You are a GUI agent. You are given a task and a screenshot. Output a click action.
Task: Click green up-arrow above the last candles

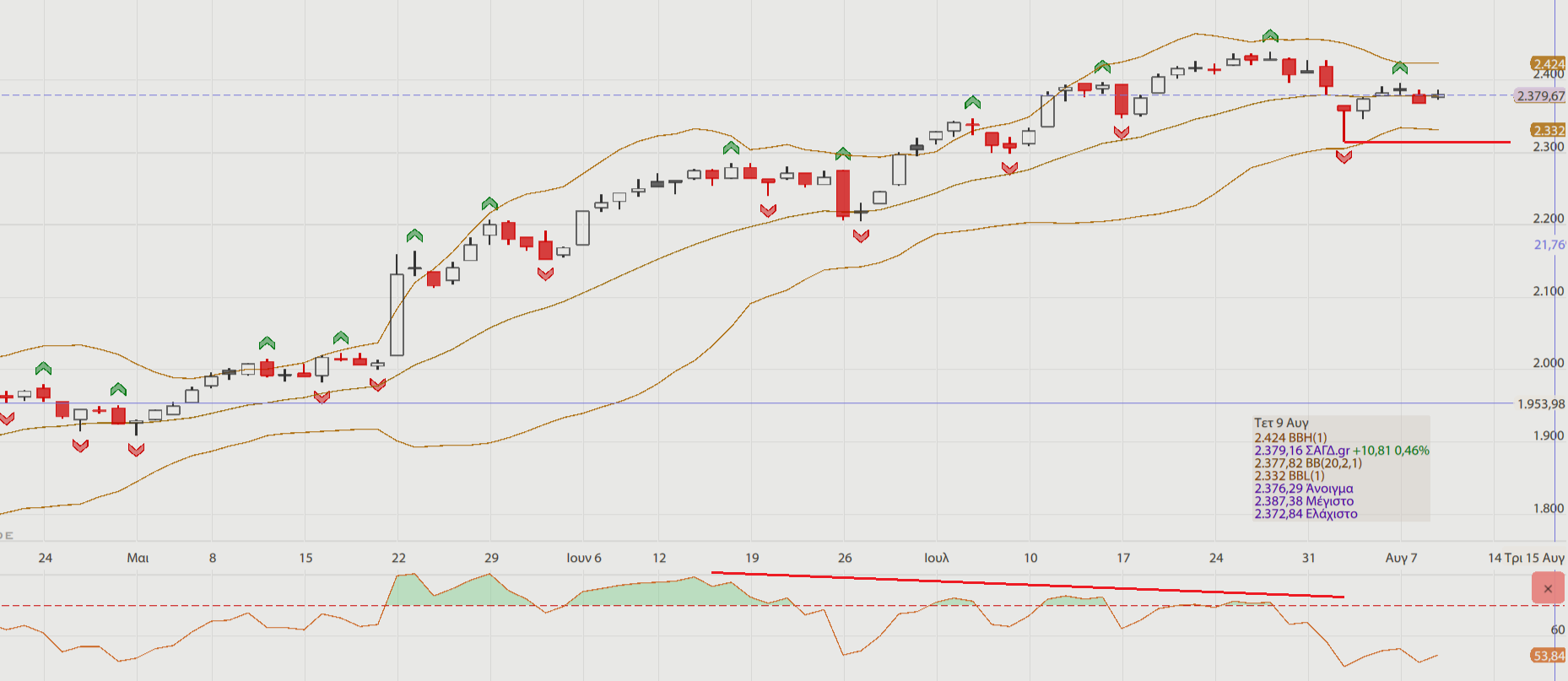[1399, 68]
